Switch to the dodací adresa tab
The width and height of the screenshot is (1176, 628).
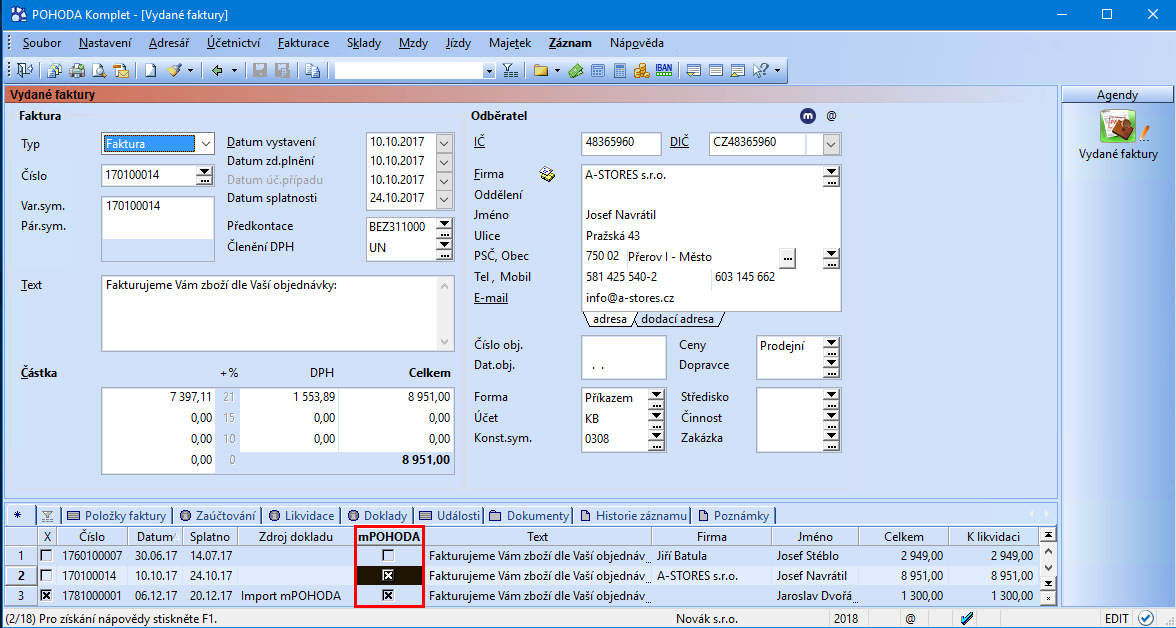tap(677, 319)
